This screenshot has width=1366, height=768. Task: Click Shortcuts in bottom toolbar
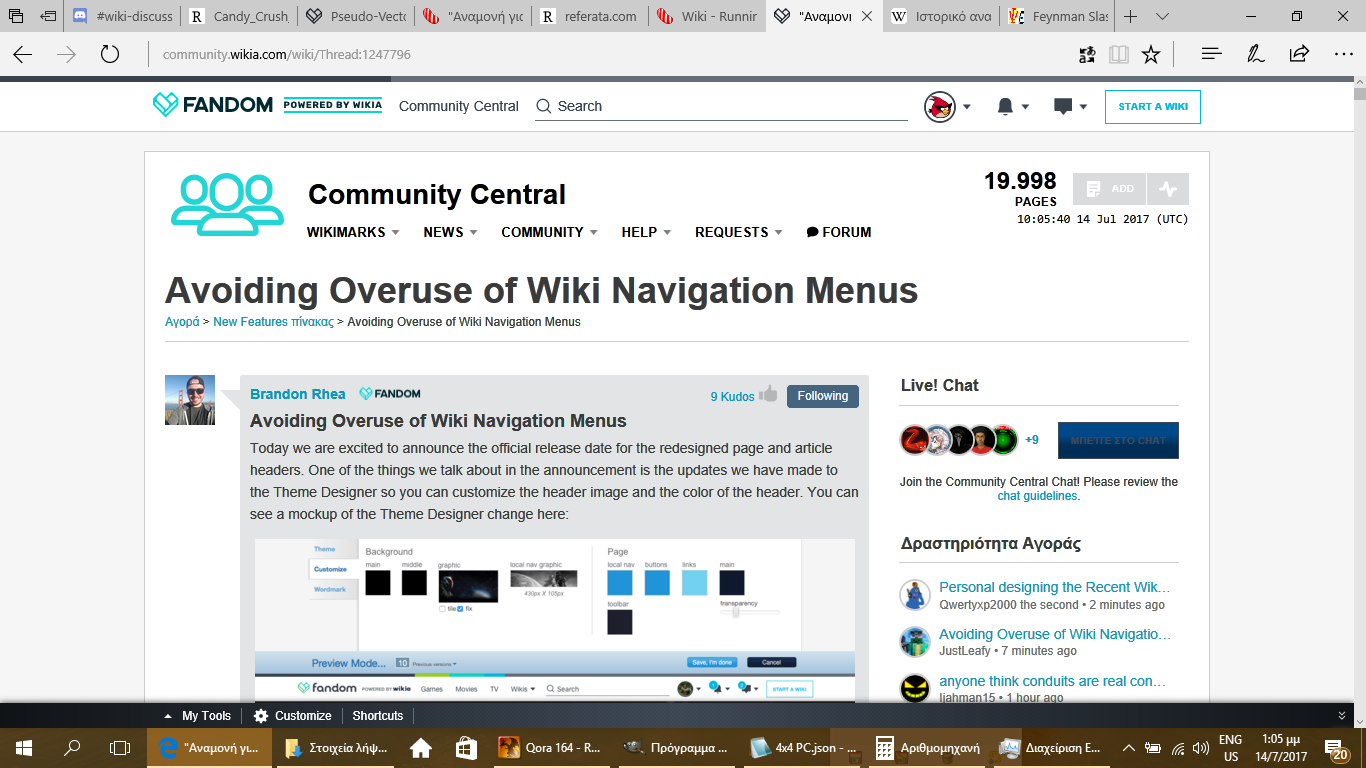pyautogui.click(x=378, y=716)
